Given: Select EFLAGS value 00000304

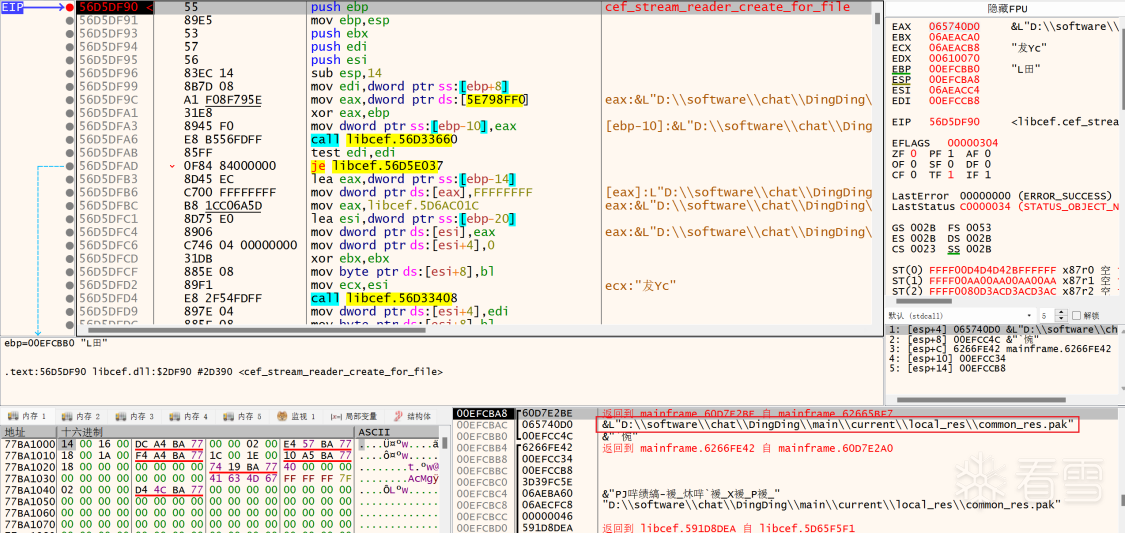Looking at the screenshot, I should point(971,143).
